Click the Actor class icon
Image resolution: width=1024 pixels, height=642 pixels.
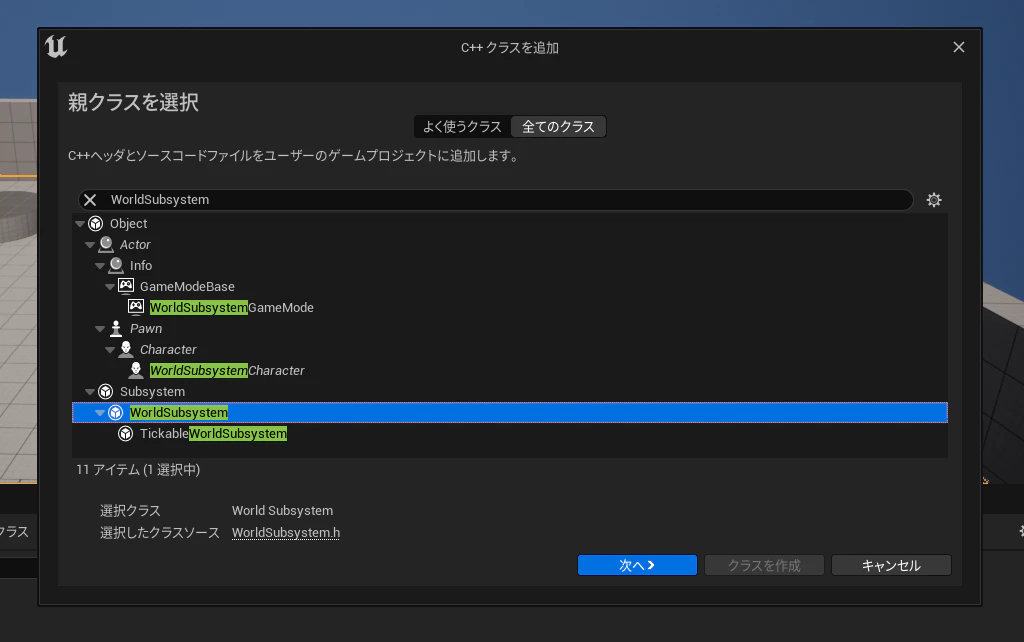point(106,244)
